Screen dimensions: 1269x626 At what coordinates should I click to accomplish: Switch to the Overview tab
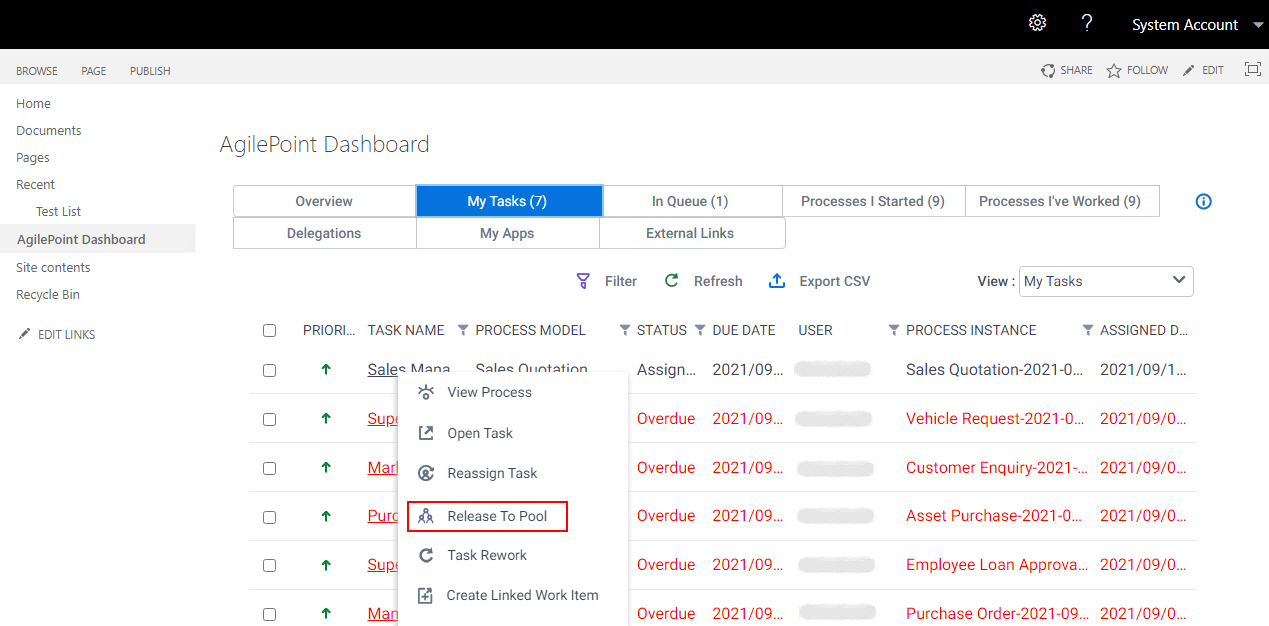(324, 201)
